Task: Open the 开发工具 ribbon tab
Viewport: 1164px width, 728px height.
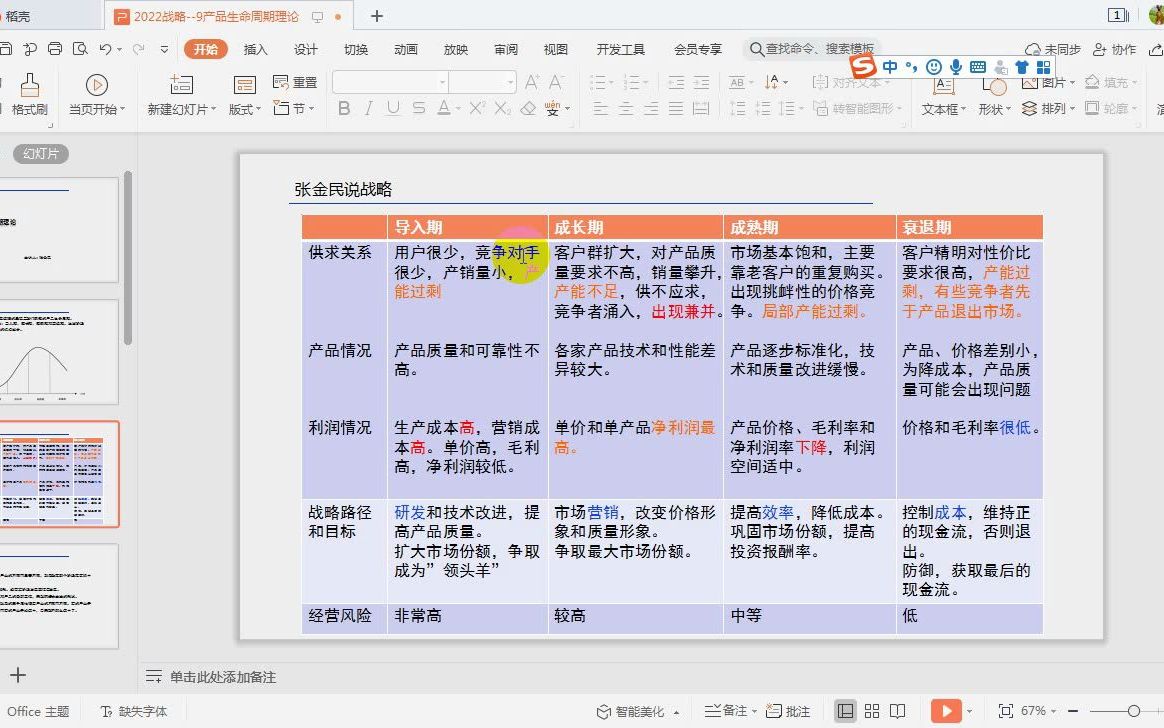Action: coord(620,47)
